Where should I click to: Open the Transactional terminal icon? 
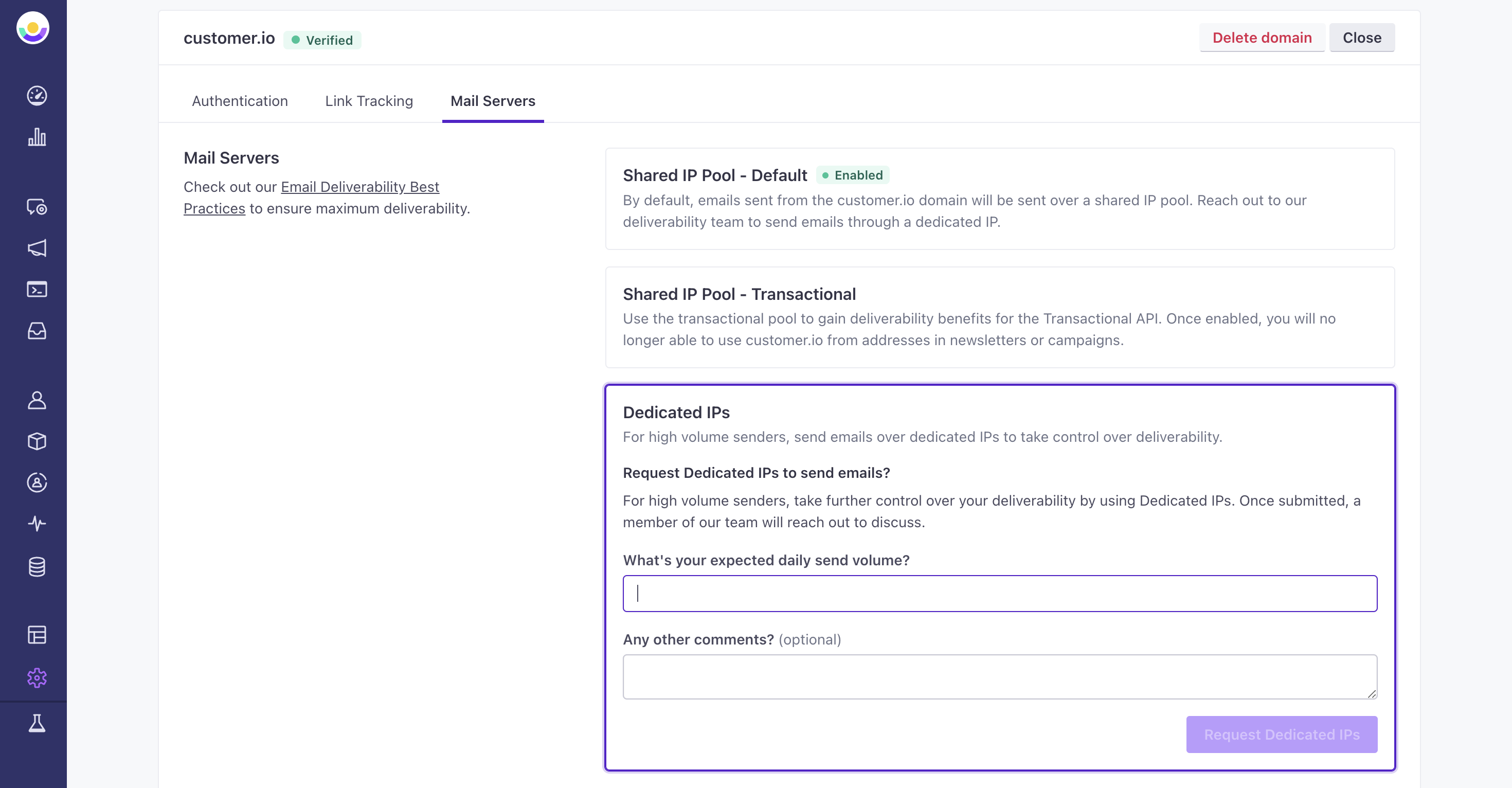click(x=37, y=289)
